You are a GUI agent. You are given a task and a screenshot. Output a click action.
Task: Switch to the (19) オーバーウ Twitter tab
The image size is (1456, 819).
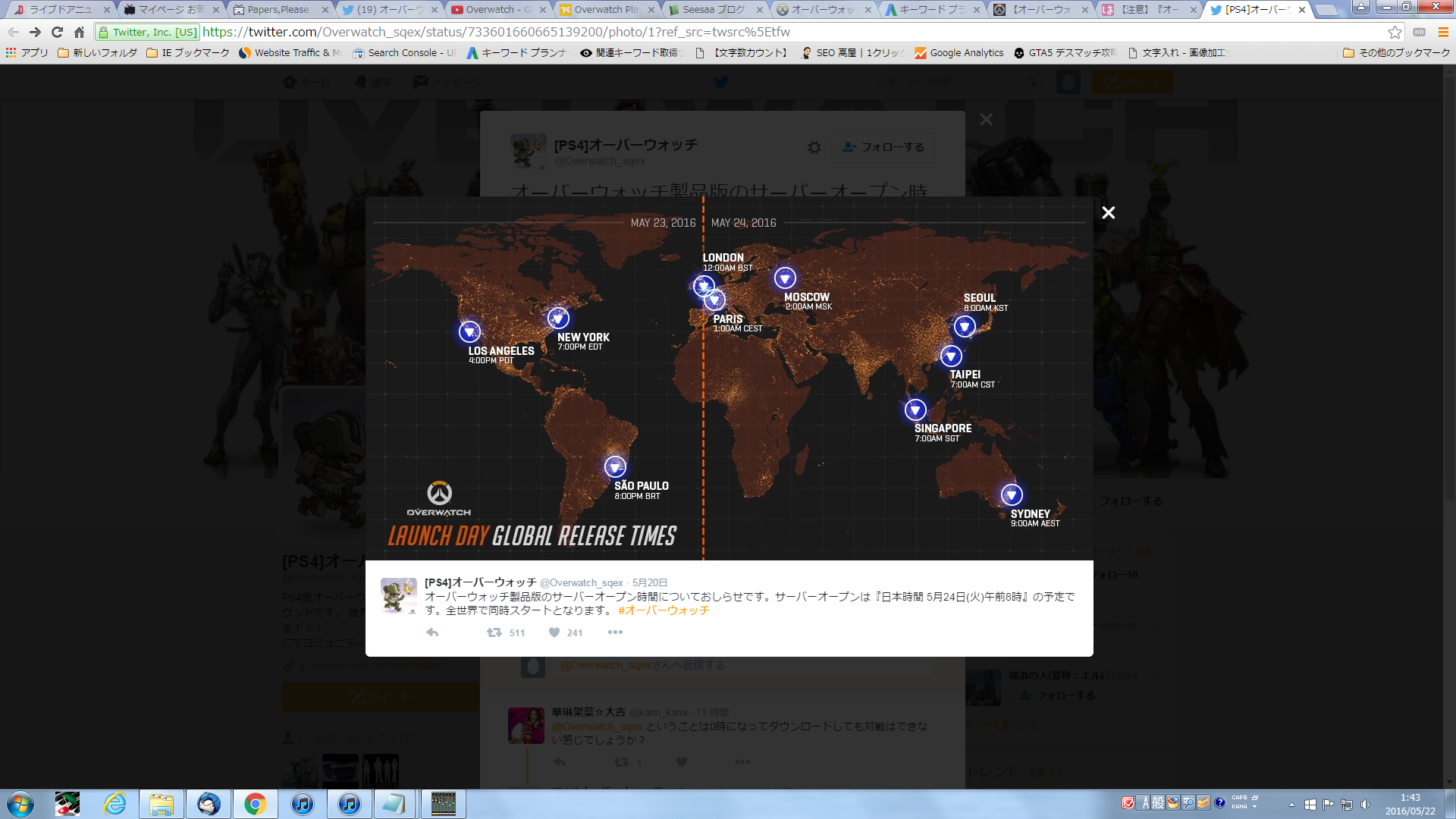pos(388,10)
